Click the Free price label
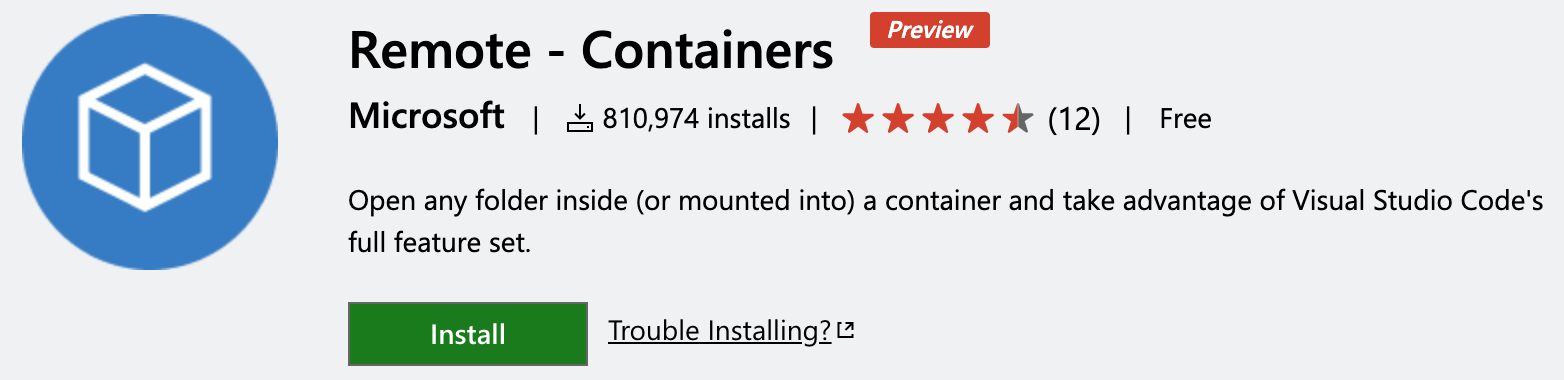 click(x=1185, y=120)
